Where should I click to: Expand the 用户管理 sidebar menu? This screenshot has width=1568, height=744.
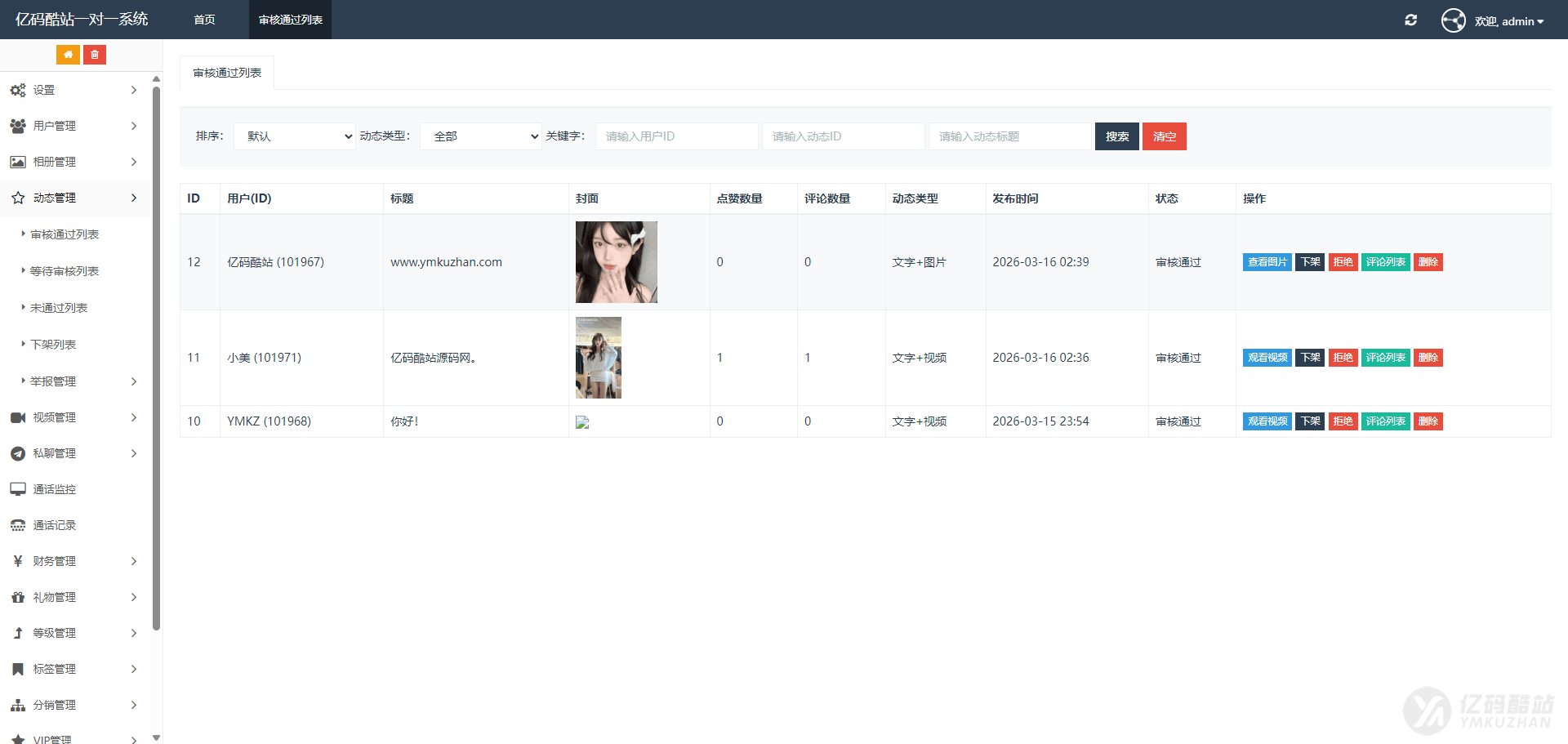coord(73,126)
